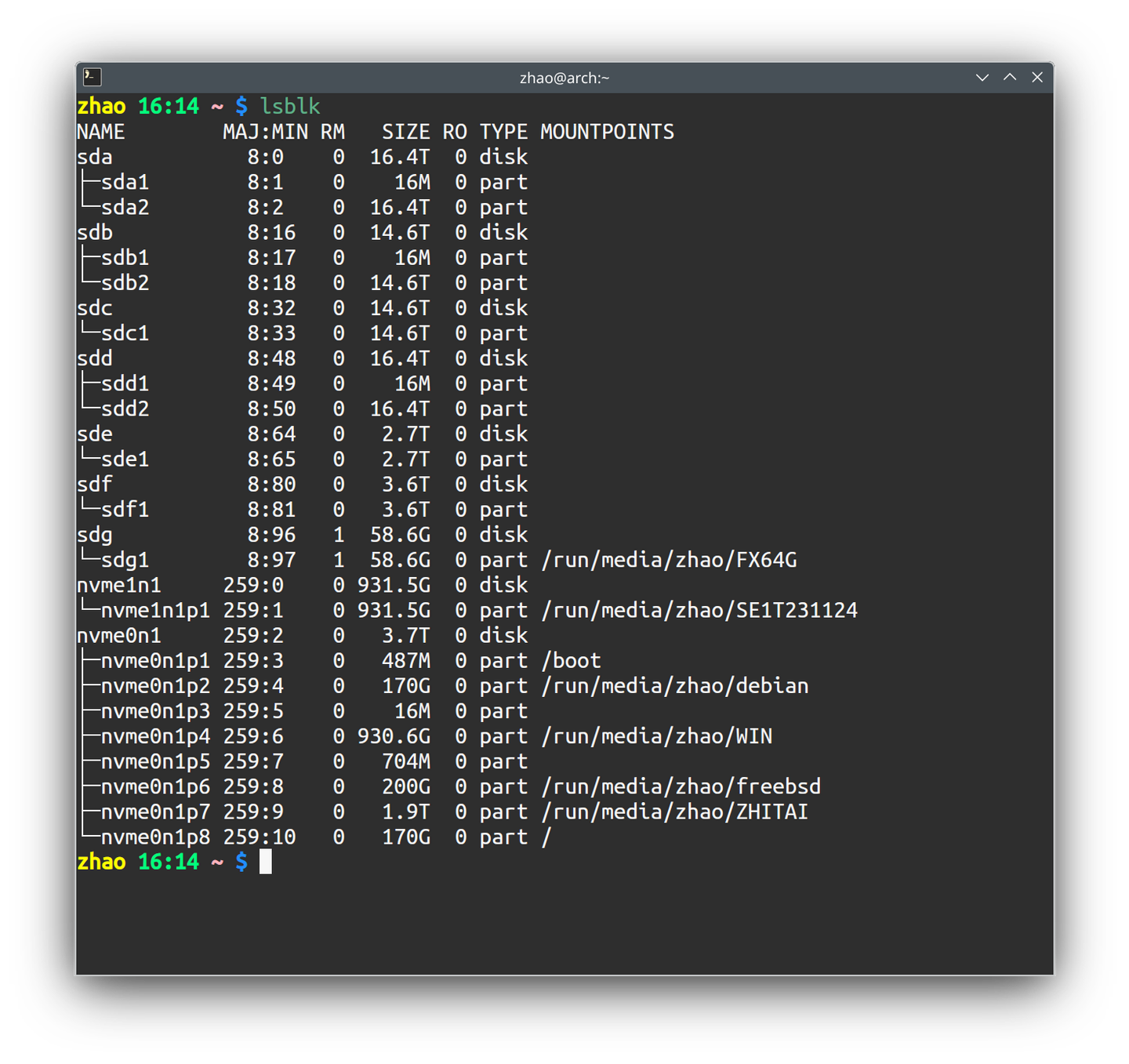Click the /boot mountpoint entry

(570, 660)
